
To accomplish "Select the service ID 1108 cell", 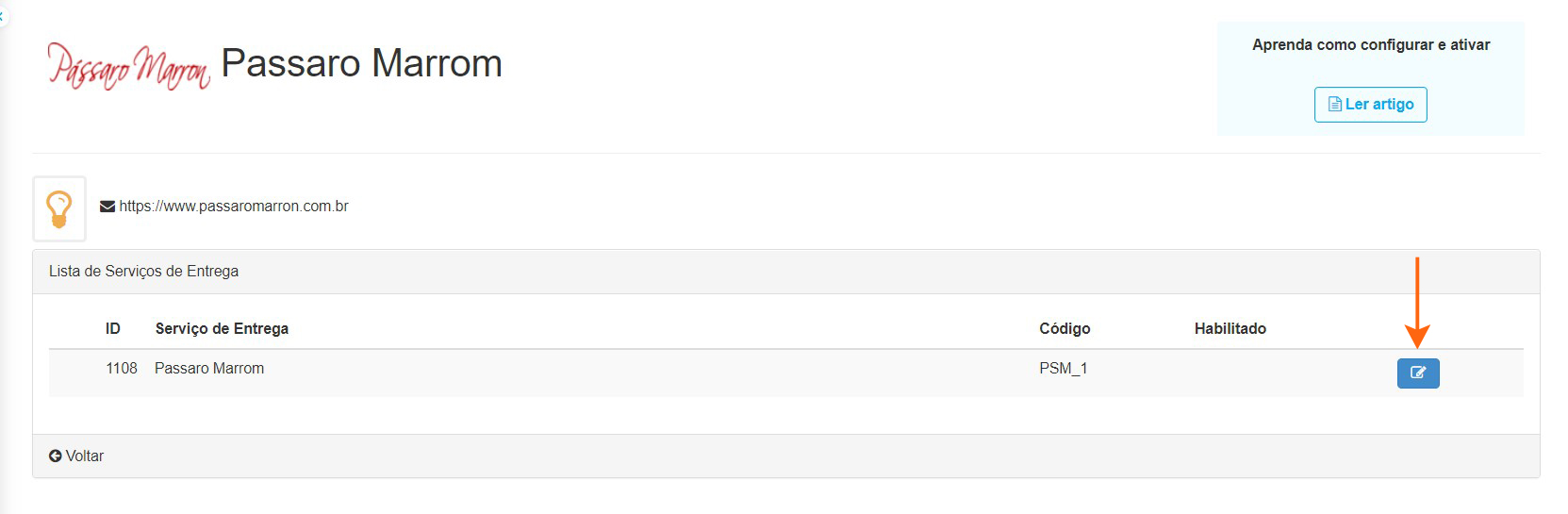I will tap(122, 369).
